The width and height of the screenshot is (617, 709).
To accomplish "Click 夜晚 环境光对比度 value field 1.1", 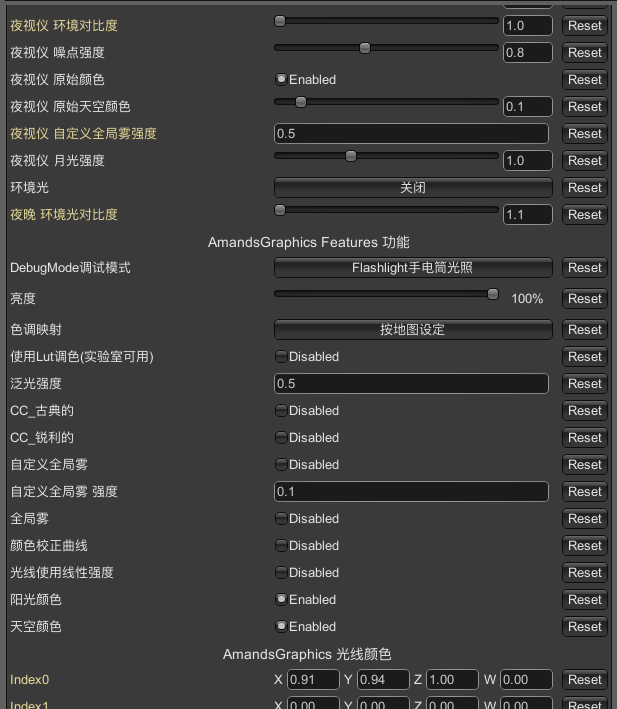I will (528, 215).
